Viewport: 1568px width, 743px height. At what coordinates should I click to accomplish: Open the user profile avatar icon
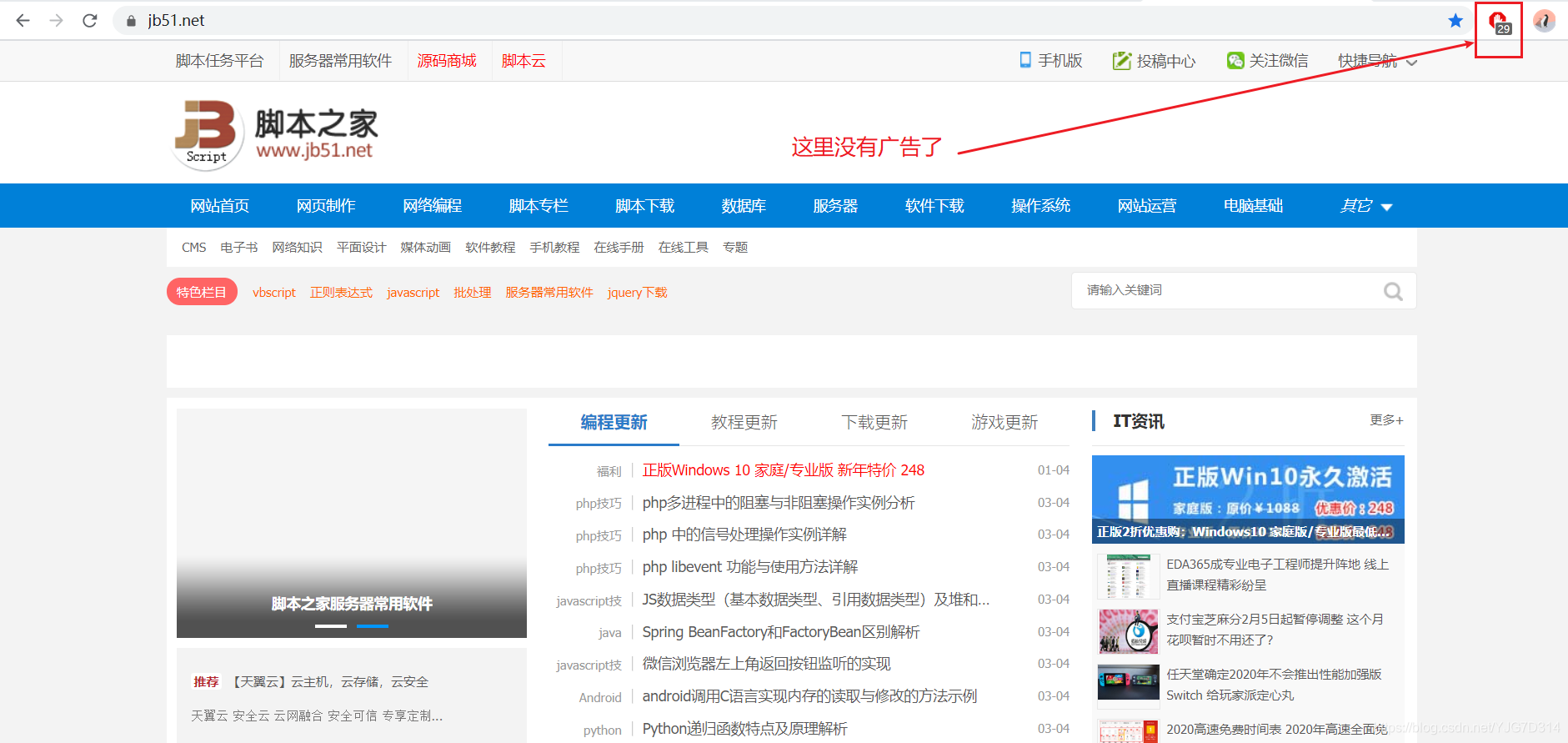pos(1544,21)
